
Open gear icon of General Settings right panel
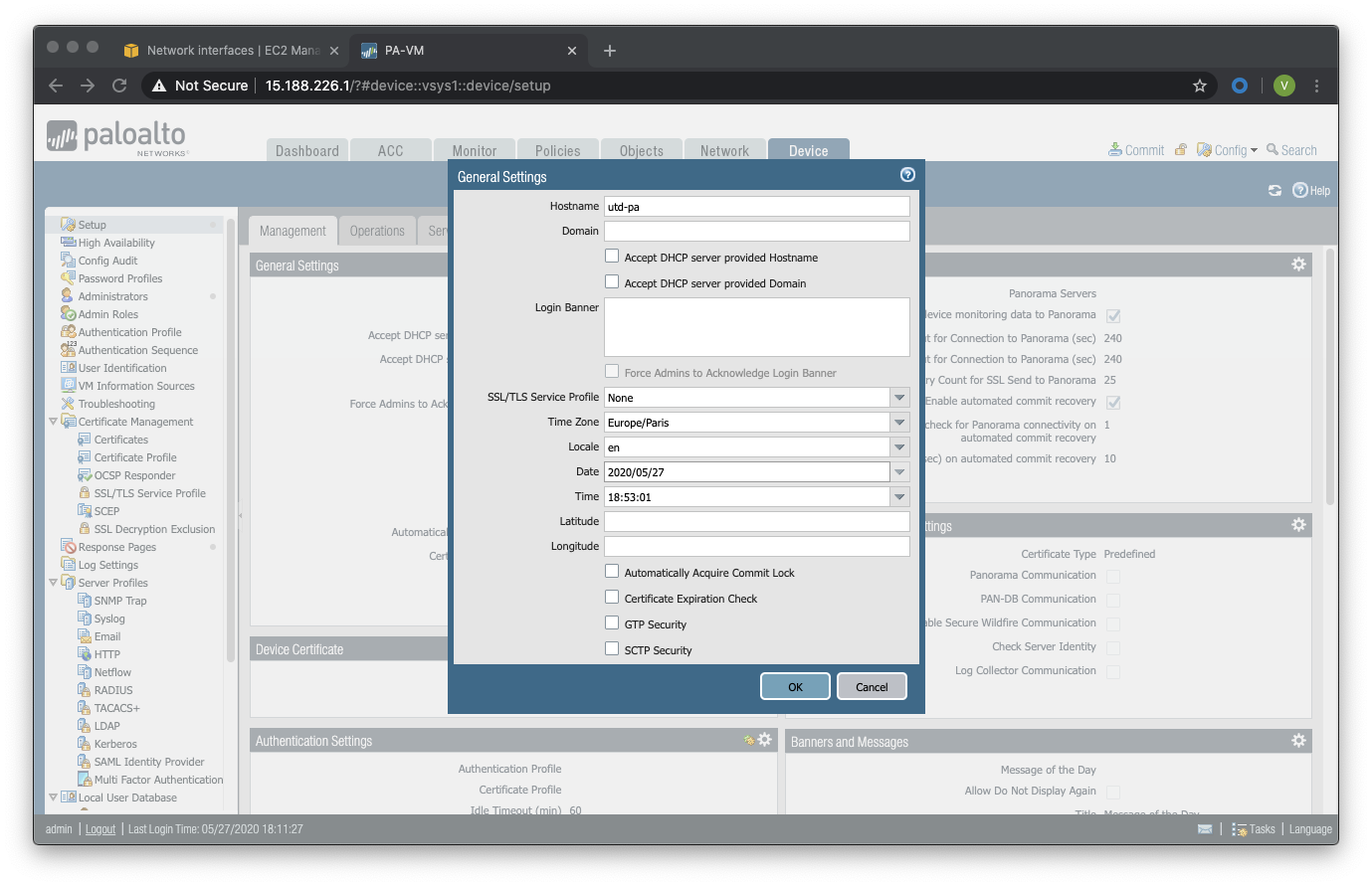pyautogui.click(x=1298, y=264)
